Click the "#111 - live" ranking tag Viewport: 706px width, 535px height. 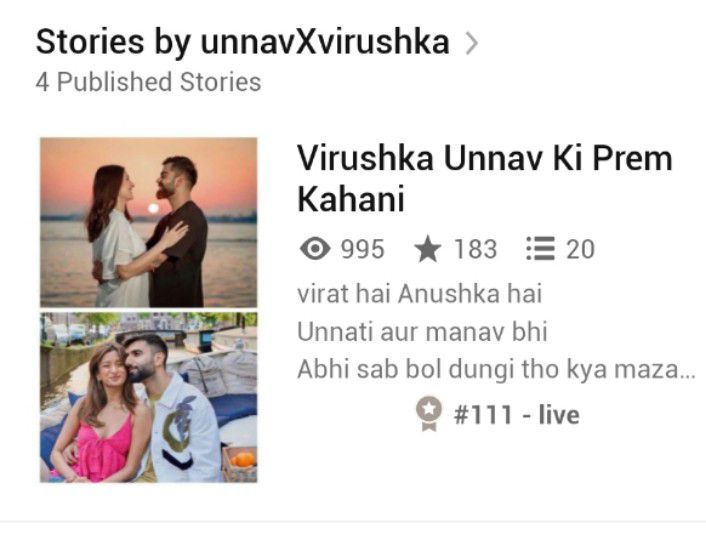(x=516, y=415)
